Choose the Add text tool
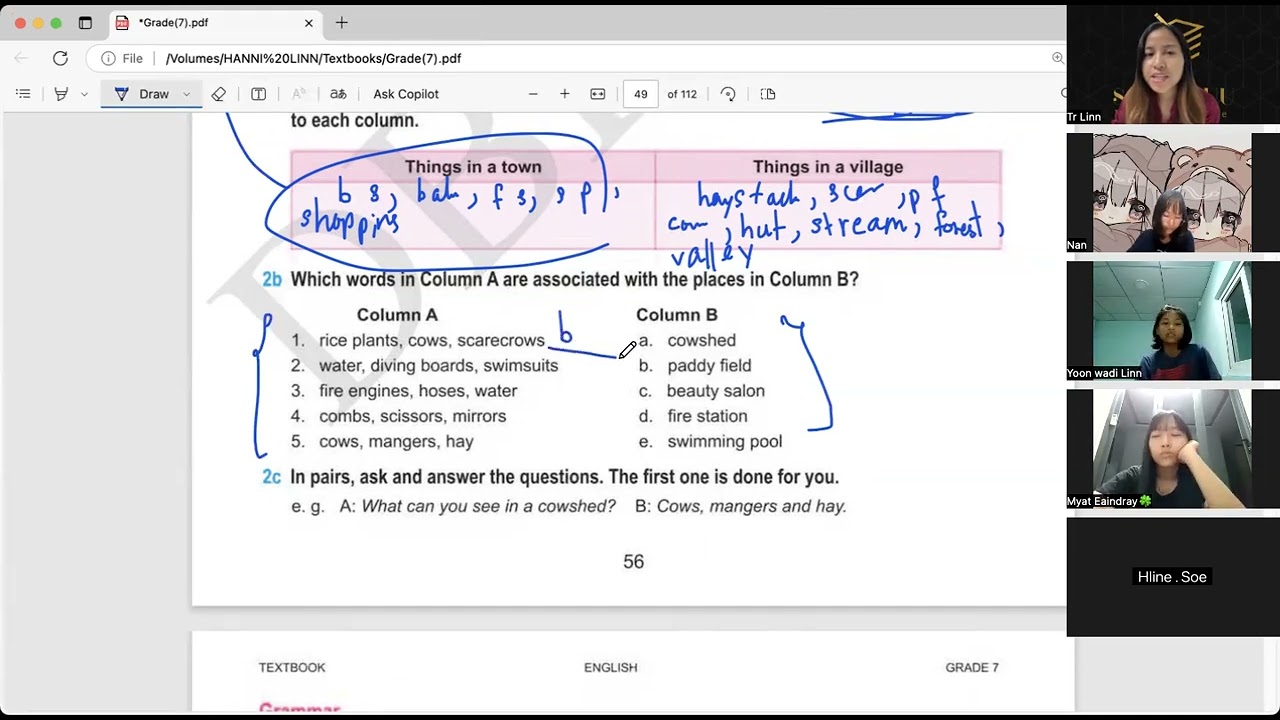 [258, 94]
